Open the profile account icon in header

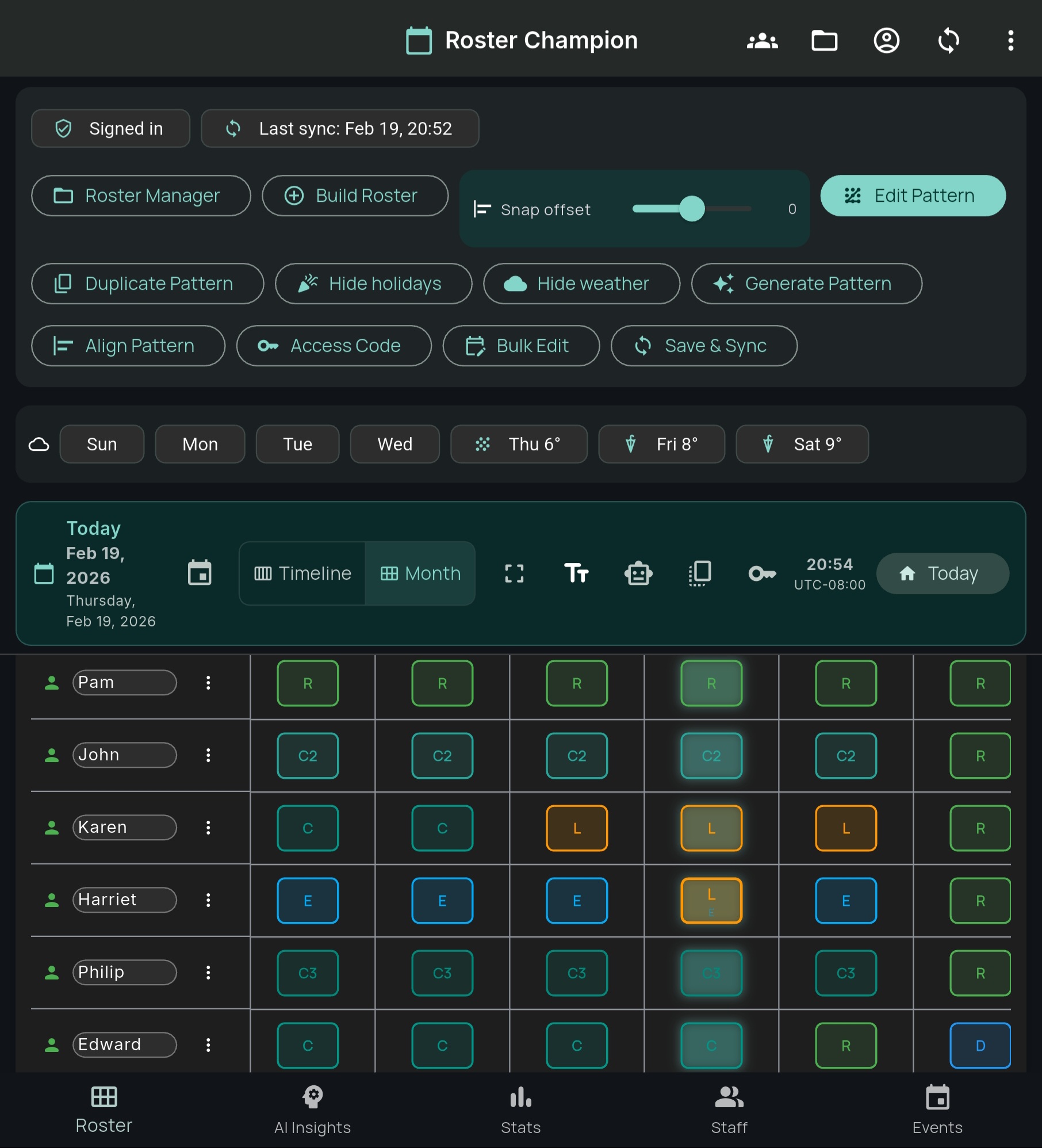(x=886, y=40)
